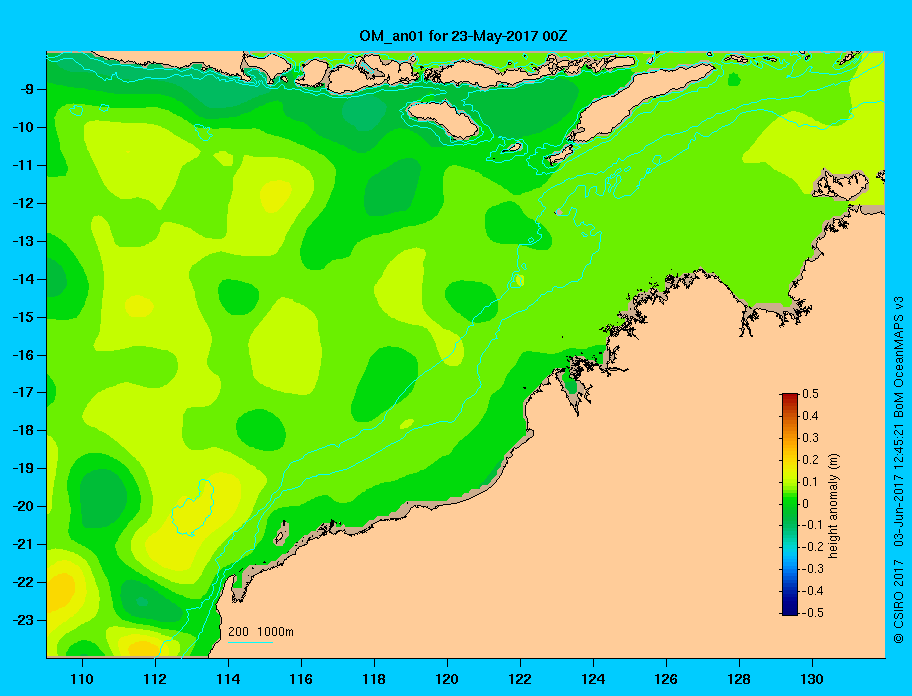The width and height of the screenshot is (912, 696).
Task: Click latitude axis label -23
Action: click(x=22, y=620)
